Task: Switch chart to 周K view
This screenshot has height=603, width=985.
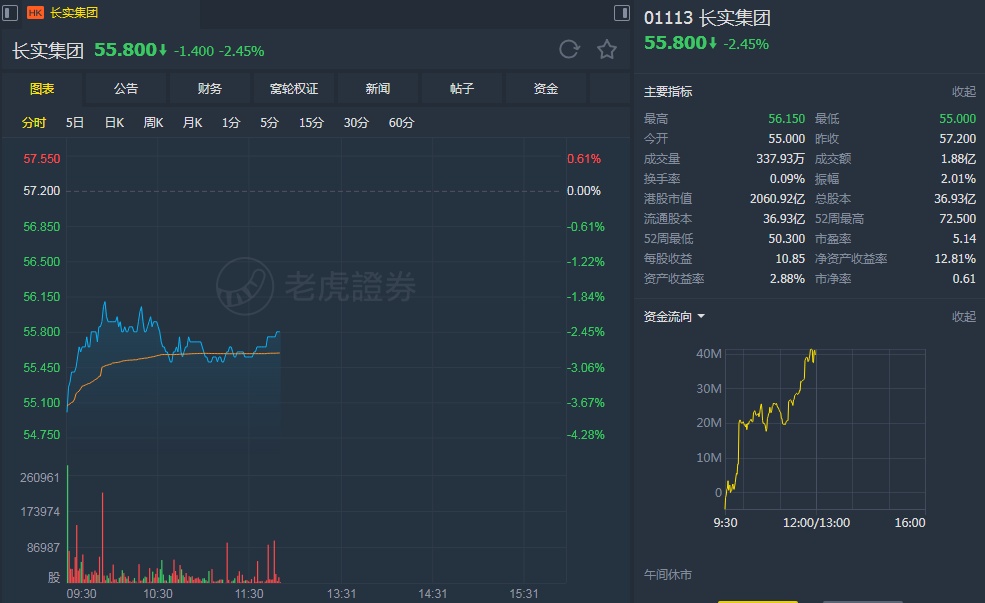Action: [153, 122]
